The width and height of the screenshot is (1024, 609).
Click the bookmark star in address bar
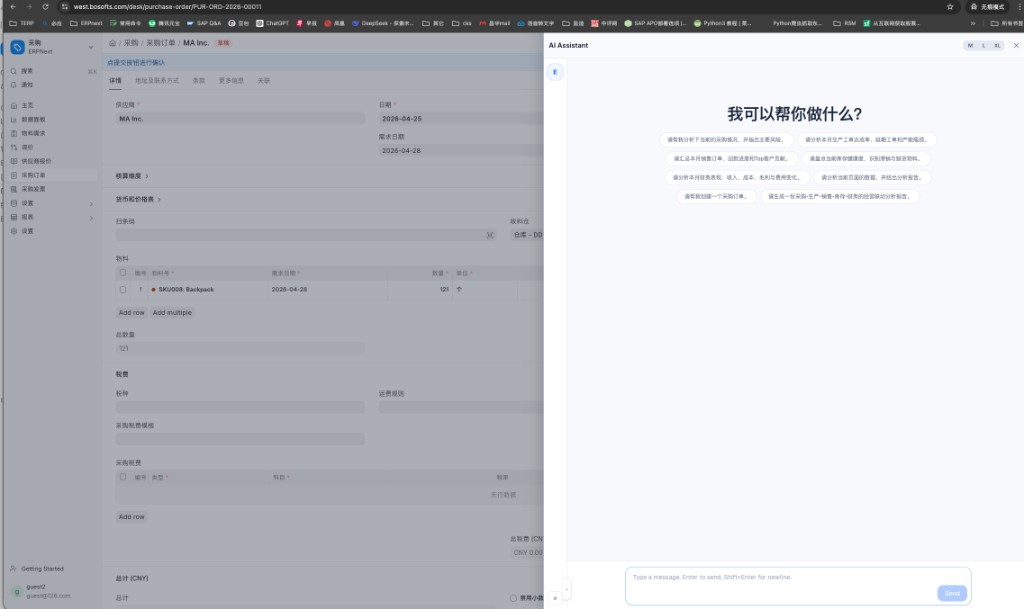(950, 7)
